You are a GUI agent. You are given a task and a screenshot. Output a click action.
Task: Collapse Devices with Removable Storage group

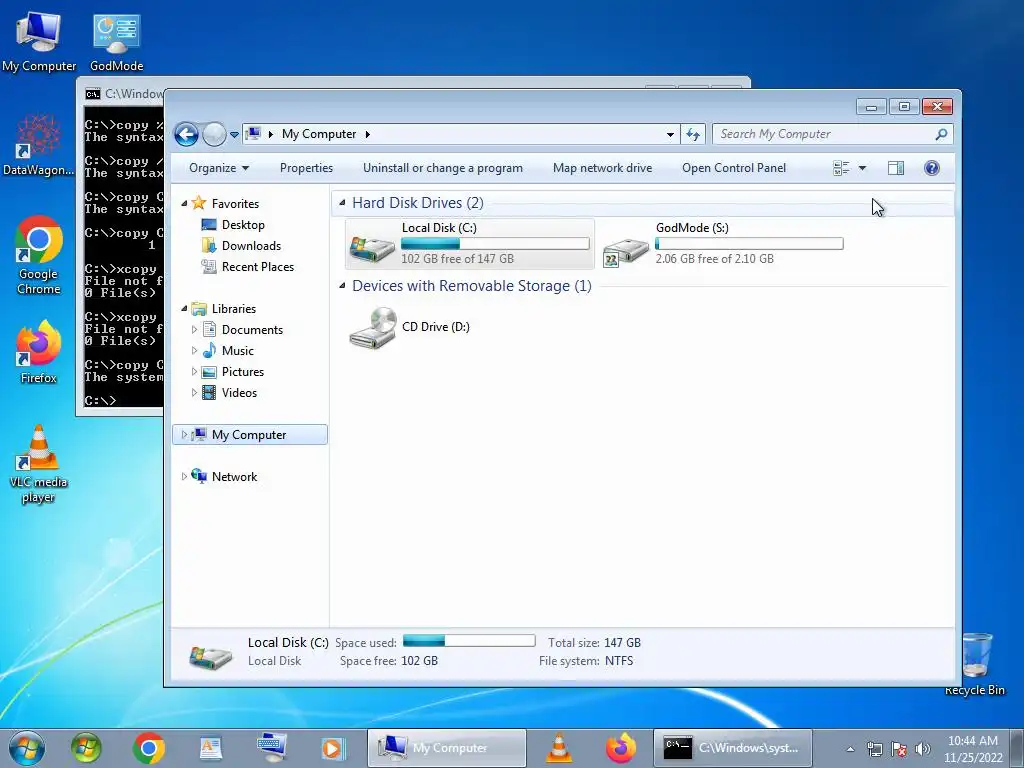tap(342, 286)
